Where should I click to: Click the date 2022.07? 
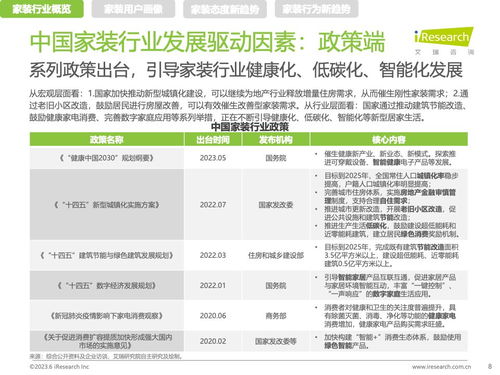pos(213,204)
